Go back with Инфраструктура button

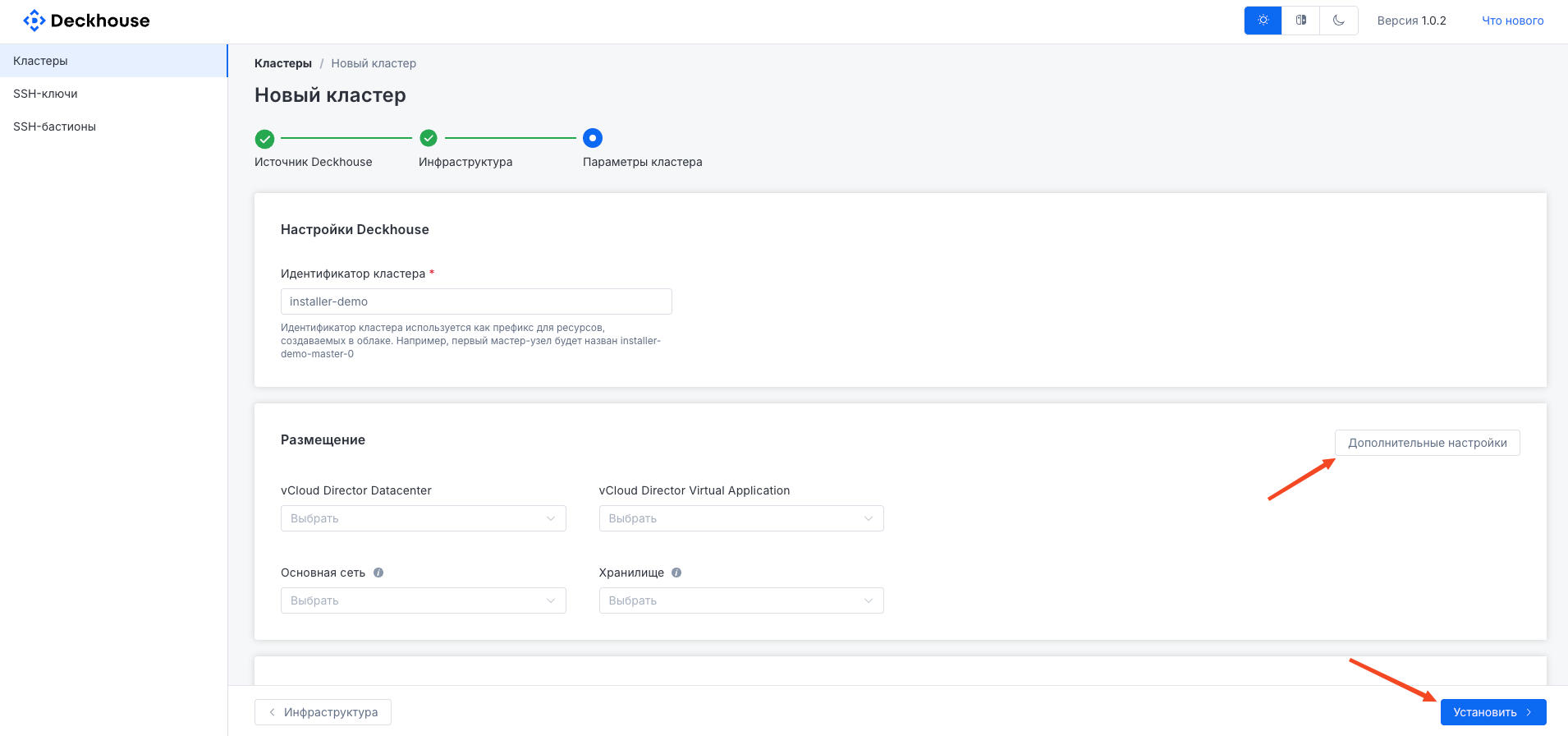(323, 712)
